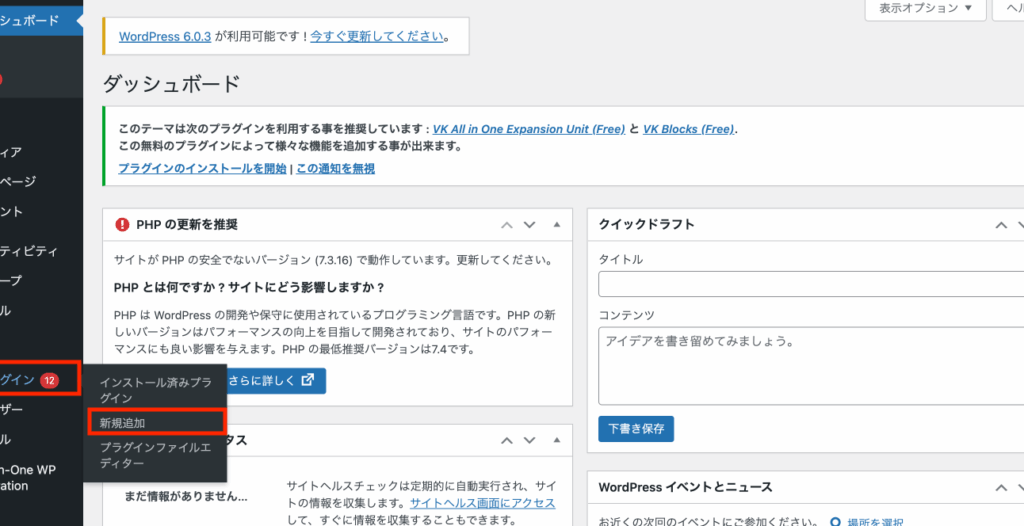Click the 今すぐ更新してください link
Viewport: 1024px width, 526px height.
click(x=377, y=36)
